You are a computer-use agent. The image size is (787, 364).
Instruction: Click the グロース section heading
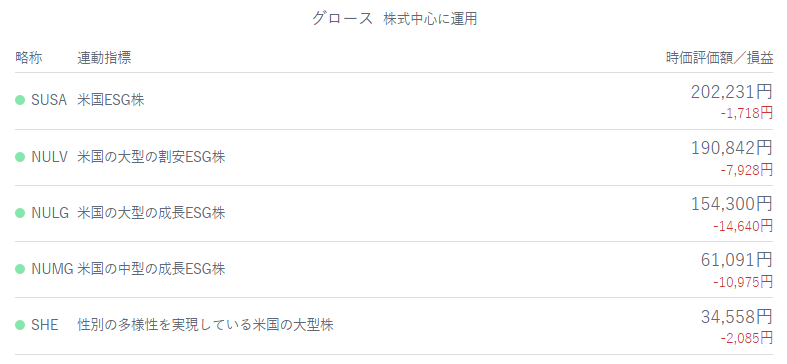coord(342,19)
